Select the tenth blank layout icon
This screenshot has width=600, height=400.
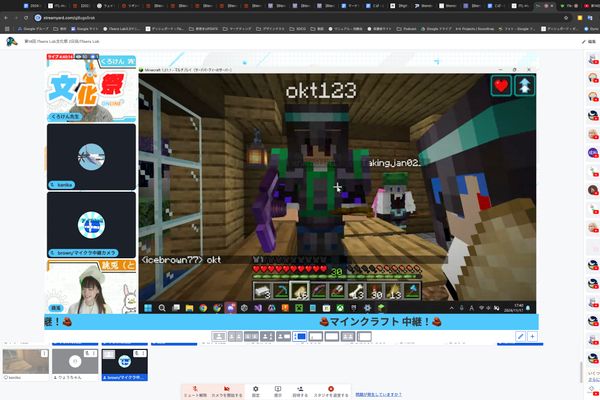(364, 336)
